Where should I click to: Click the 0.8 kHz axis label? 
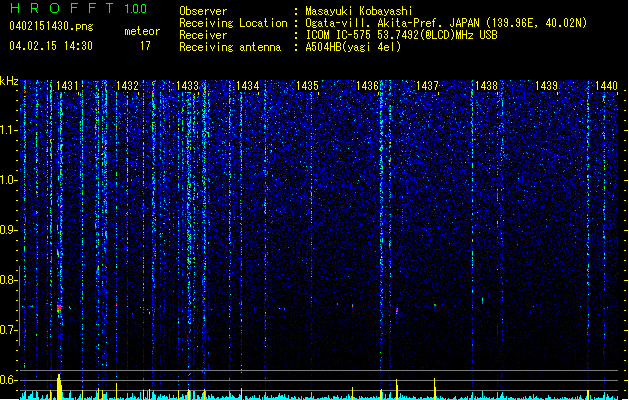8,280
